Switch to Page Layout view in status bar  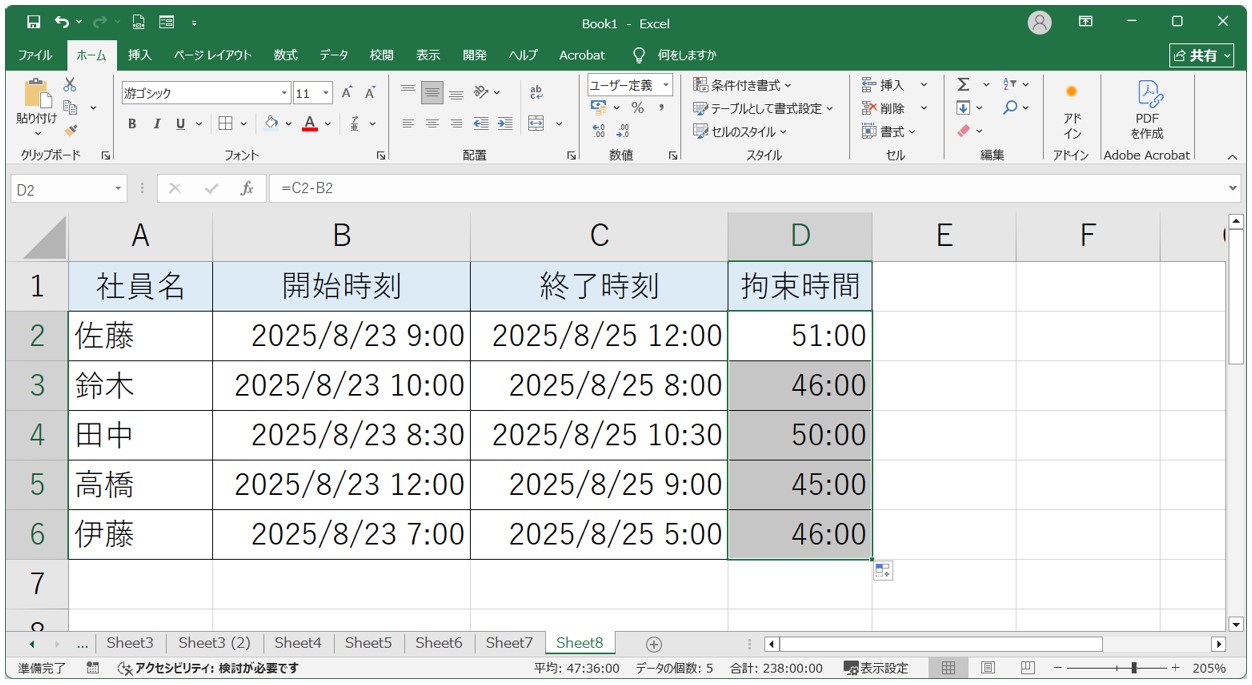point(987,668)
